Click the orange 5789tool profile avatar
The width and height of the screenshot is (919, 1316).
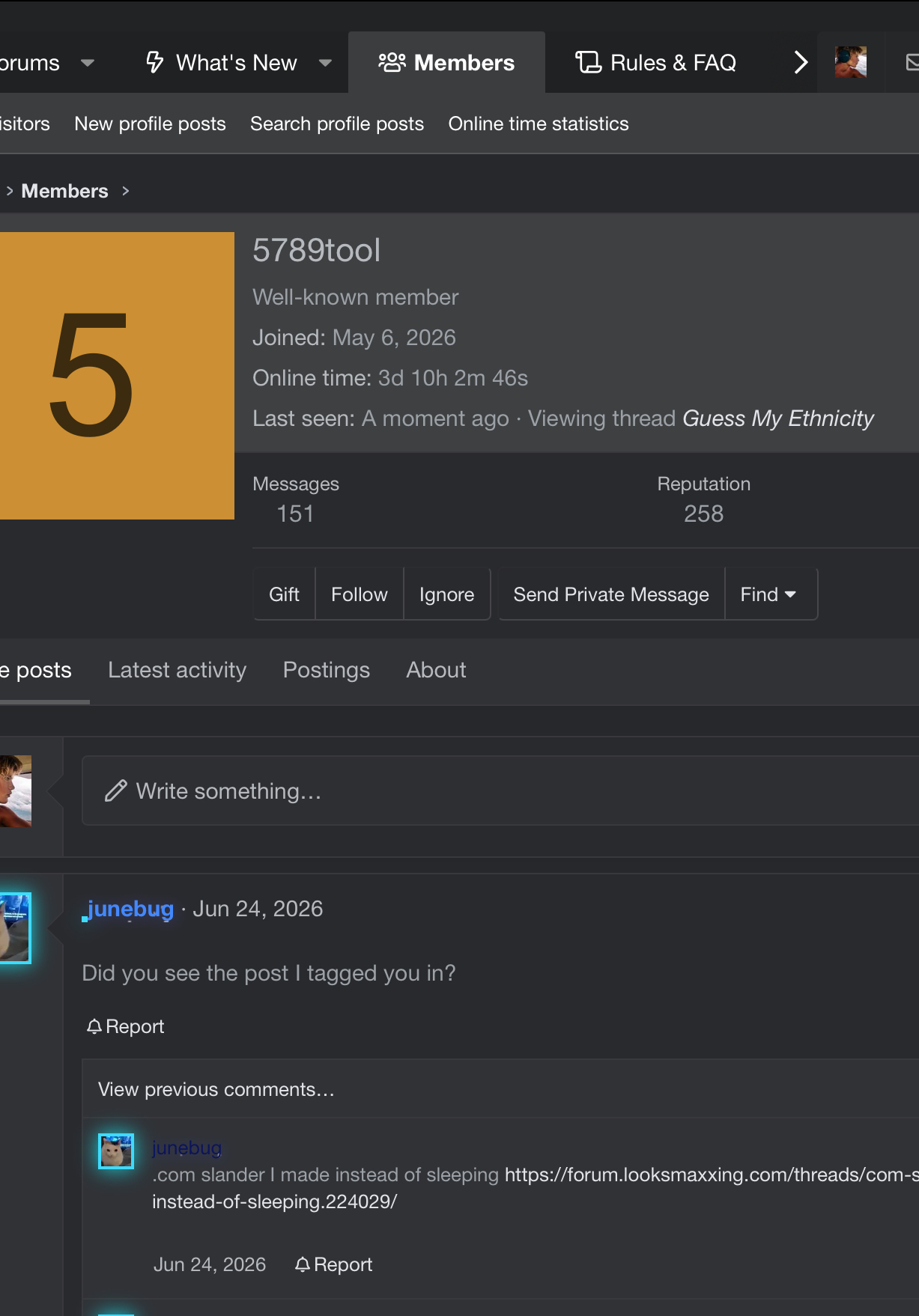(x=117, y=376)
